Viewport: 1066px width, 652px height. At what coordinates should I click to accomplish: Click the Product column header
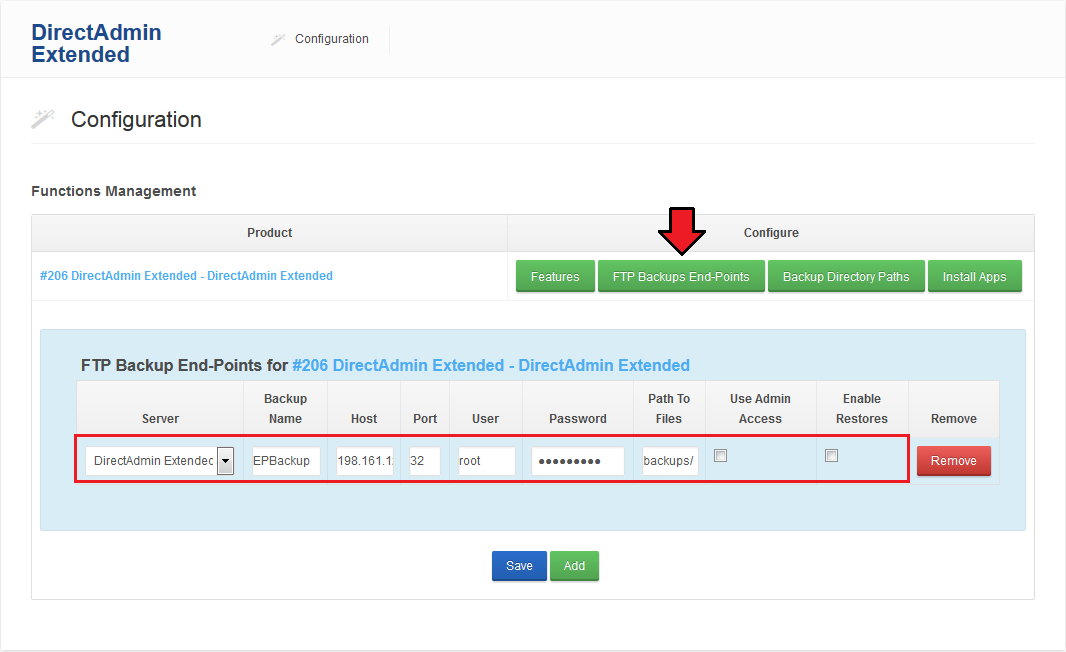[269, 233]
